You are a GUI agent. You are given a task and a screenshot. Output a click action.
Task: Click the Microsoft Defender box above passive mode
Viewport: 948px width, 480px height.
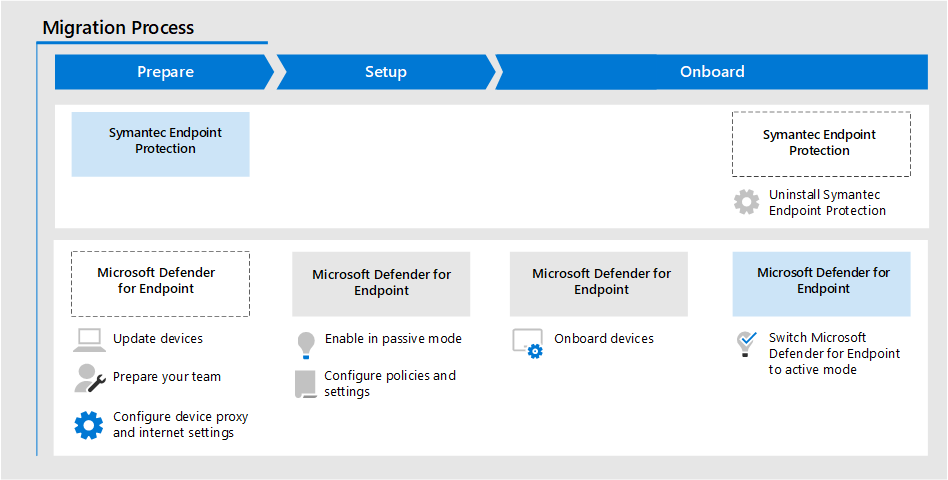(x=381, y=283)
